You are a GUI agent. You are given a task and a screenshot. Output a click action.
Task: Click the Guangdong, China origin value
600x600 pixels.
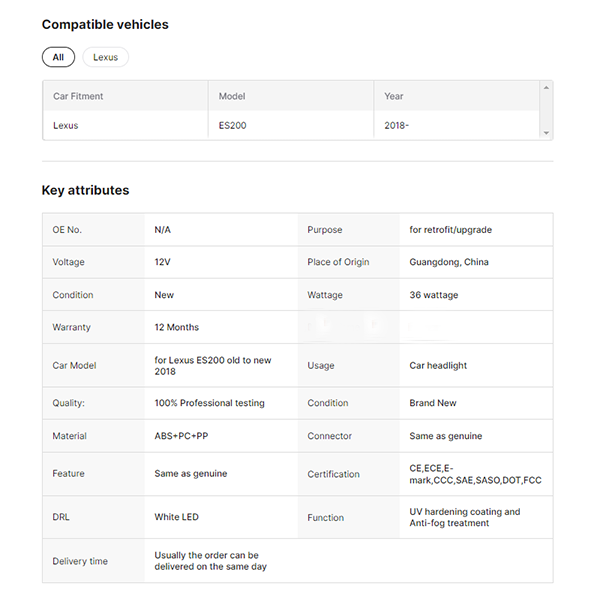(x=449, y=262)
